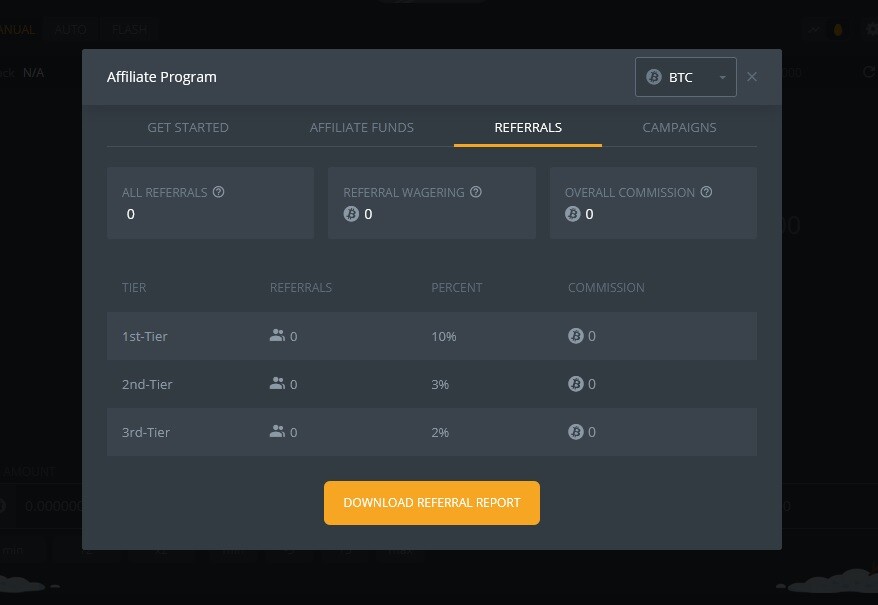Image resolution: width=878 pixels, height=605 pixels.
Task: View the AFFILIATE FUNDS tab
Action: coord(361,127)
